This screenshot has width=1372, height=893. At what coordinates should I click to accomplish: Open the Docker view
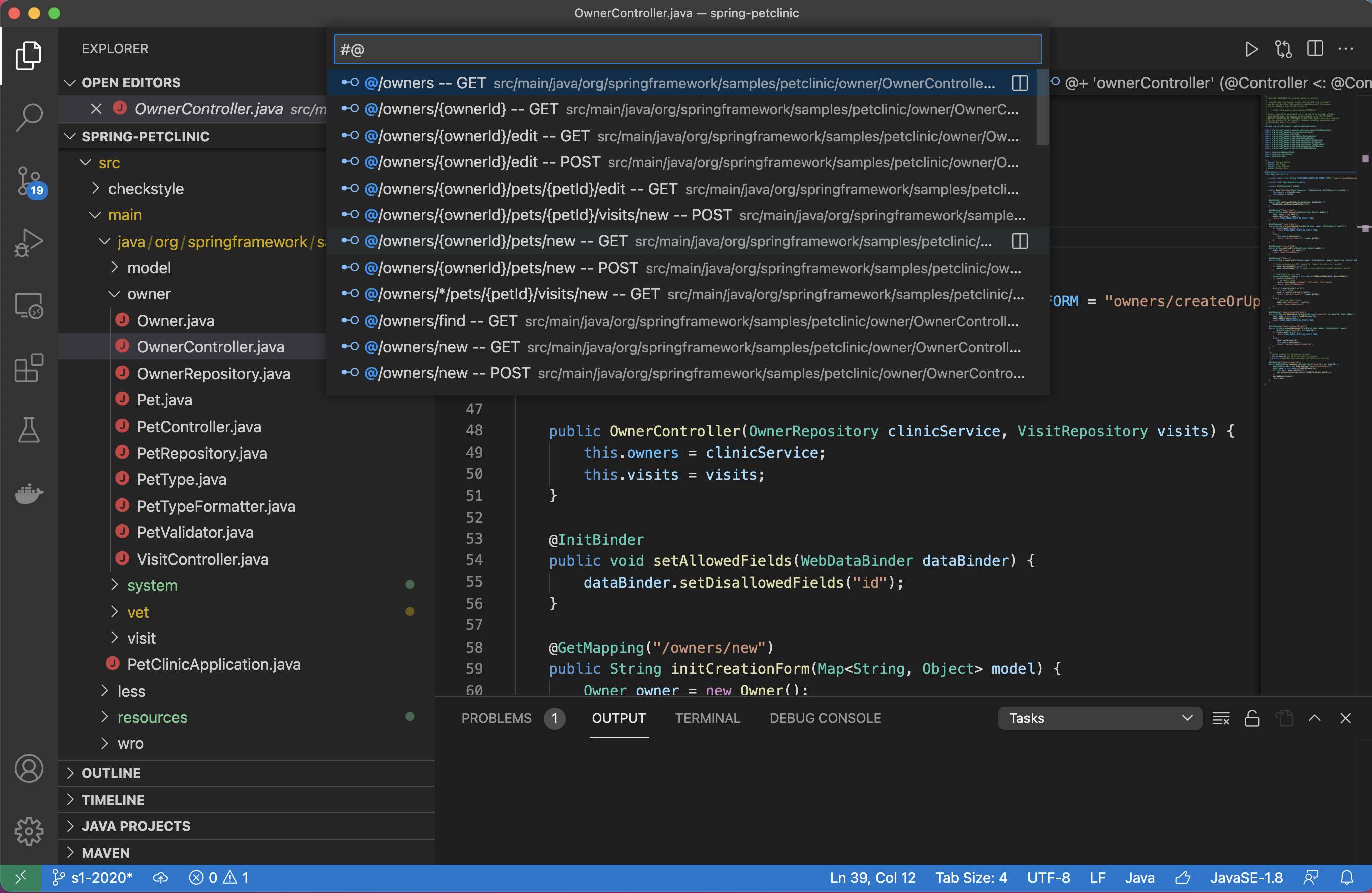point(28,493)
